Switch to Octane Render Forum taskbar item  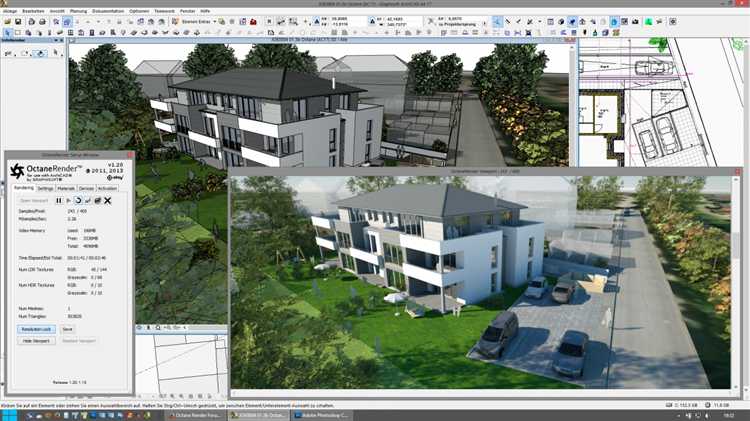[x=195, y=415]
